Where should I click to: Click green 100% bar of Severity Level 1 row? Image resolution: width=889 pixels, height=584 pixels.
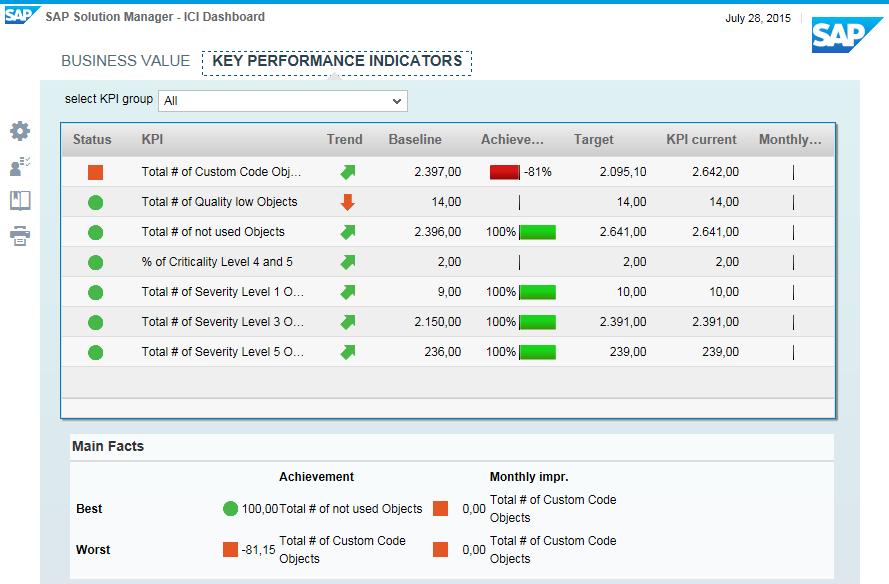537,292
